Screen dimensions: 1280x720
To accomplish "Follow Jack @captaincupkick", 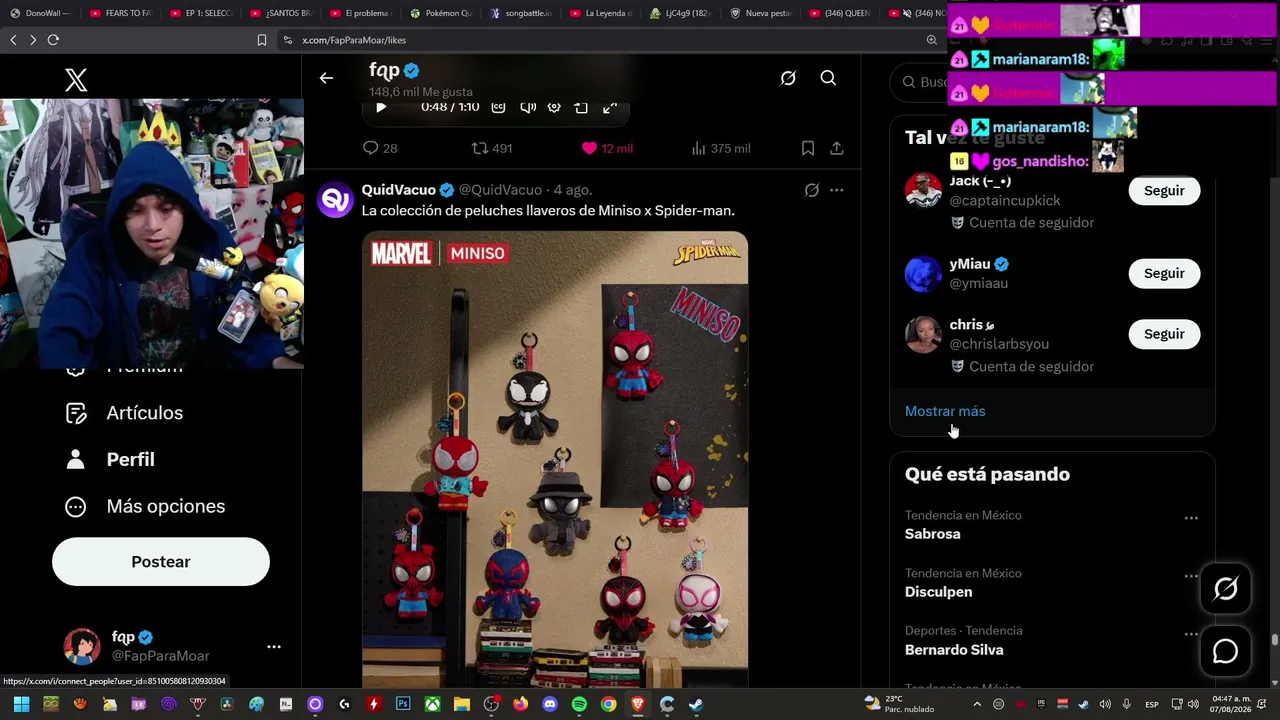I will pos(1164,190).
